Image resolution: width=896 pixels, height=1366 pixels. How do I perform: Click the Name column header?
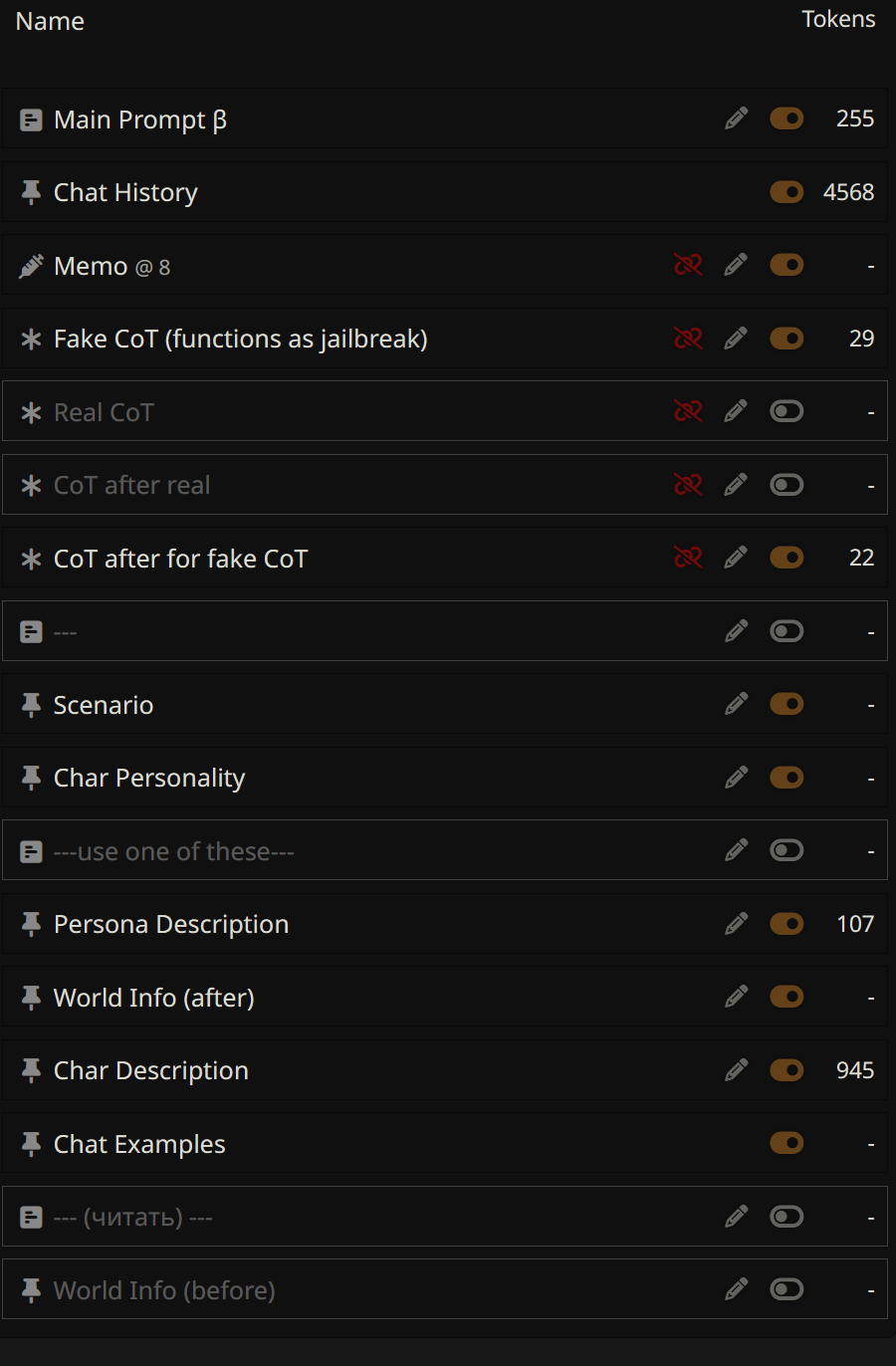tap(50, 21)
